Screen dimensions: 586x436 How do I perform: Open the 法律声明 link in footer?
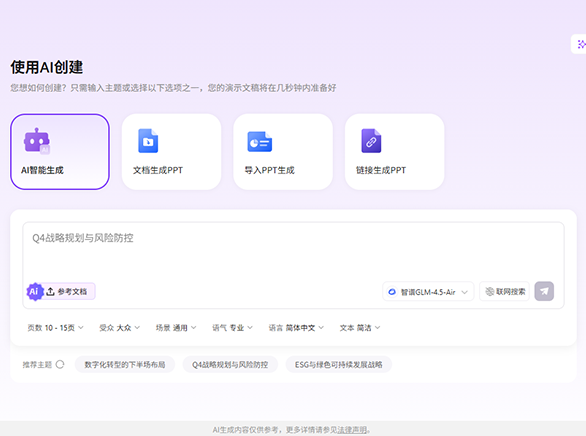pyautogui.click(x=352, y=430)
